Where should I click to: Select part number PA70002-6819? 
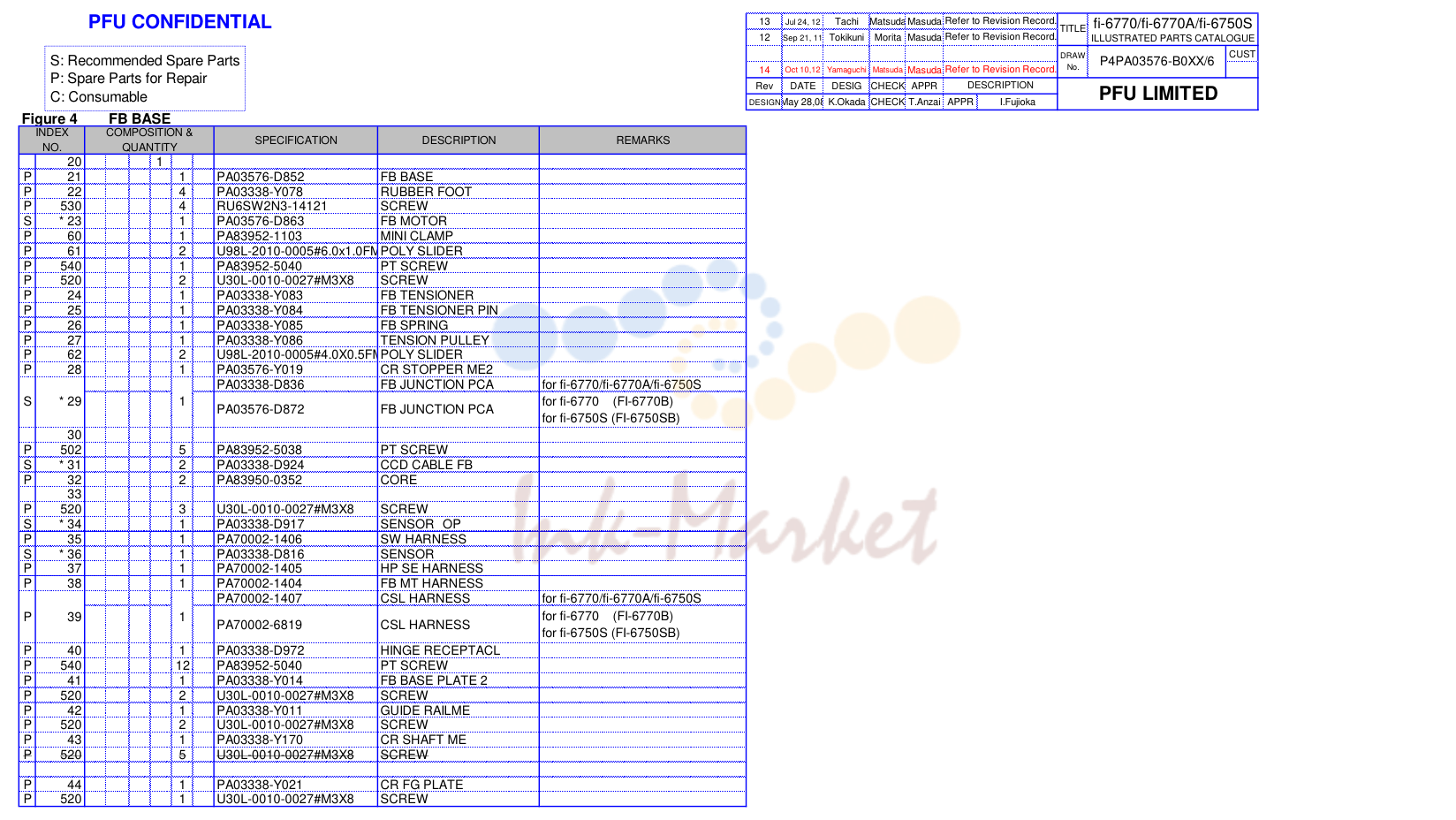pyautogui.click(x=260, y=625)
